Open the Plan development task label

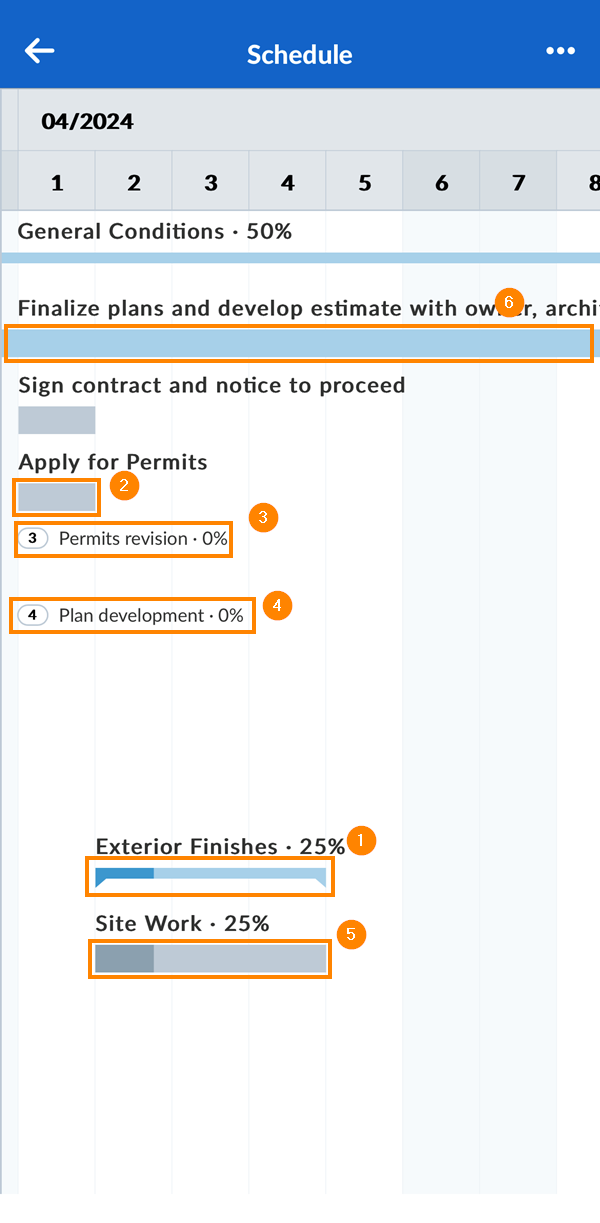pos(151,616)
